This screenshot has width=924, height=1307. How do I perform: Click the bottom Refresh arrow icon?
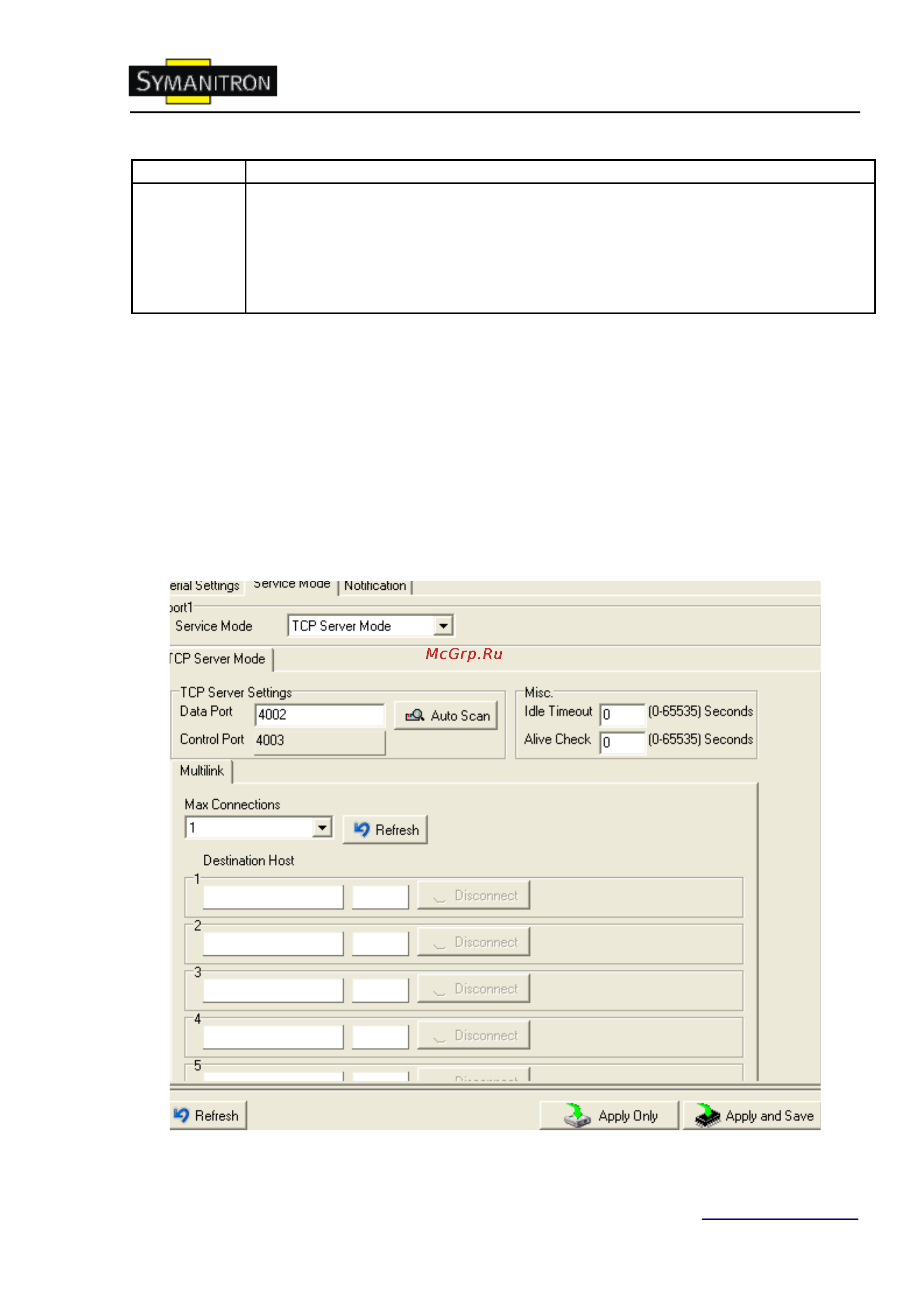[x=182, y=1114]
